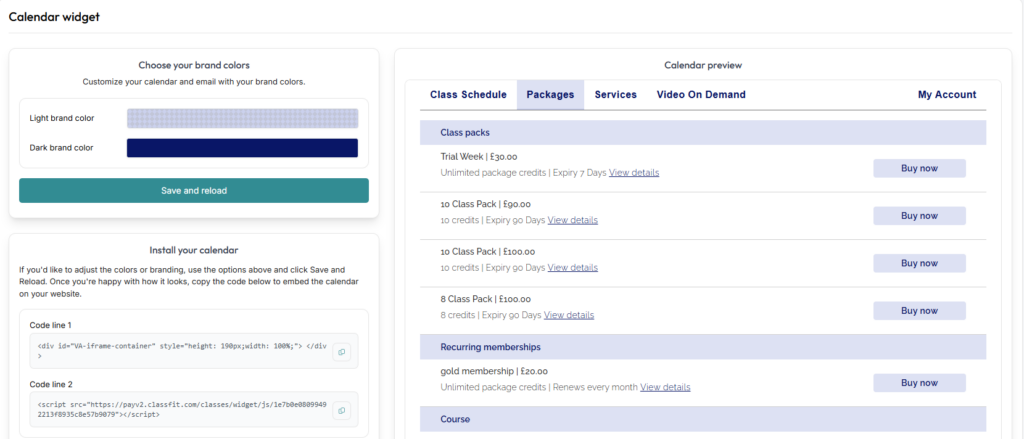Image resolution: width=1024 pixels, height=439 pixels.
Task: Click the 'Code line 2' label
Action: [52, 384]
